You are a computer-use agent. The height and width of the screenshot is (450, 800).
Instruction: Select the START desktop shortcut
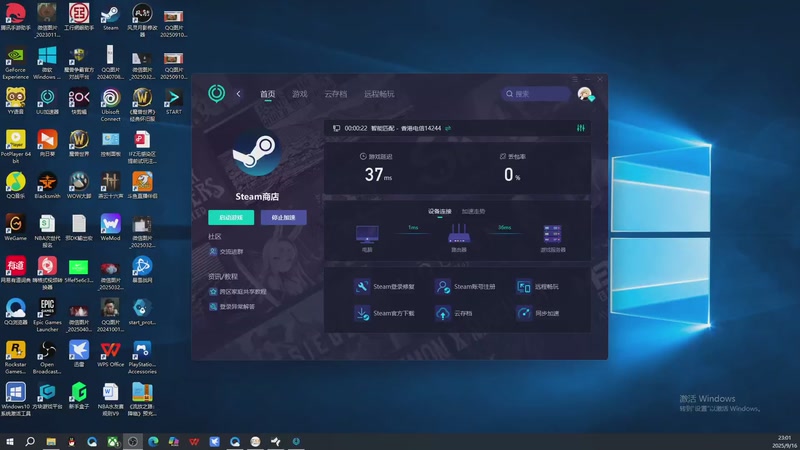pos(173,102)
